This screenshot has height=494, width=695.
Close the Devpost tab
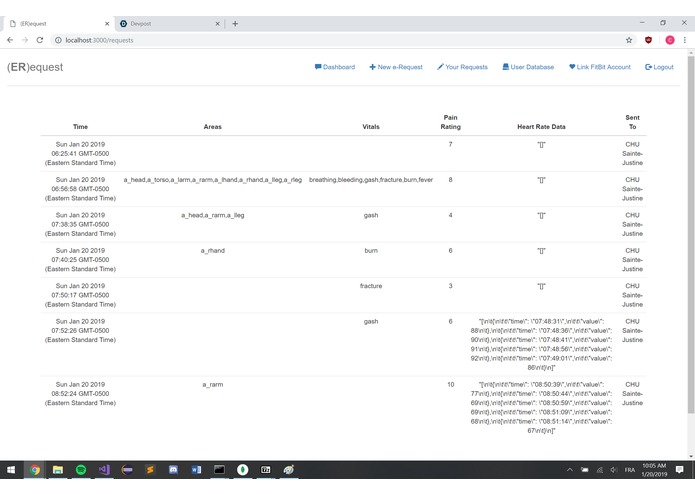tap(218, 24)
